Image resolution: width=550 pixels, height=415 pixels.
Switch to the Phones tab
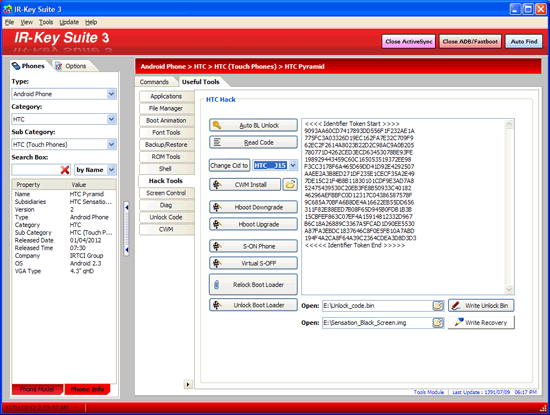[x=29, y=66]
